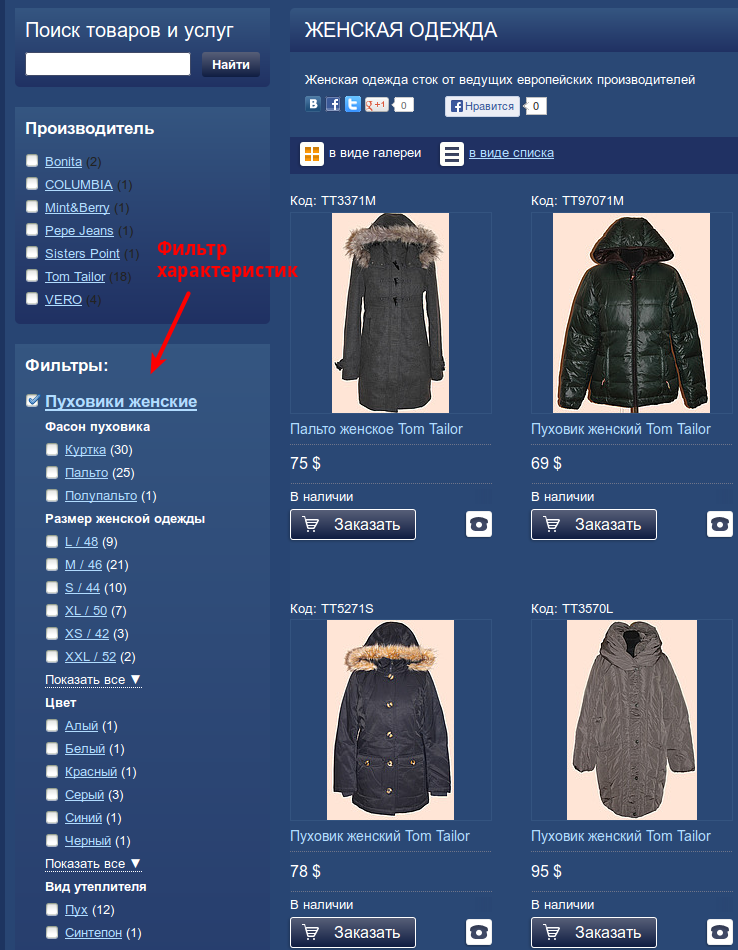This screenshot has width=738, height=950.
Task: Expand Показать все under sizes
Action: point(93,680)
